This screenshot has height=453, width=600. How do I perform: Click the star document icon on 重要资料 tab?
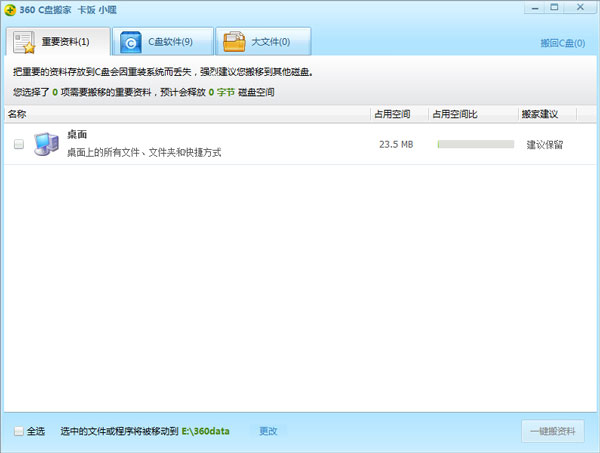[x=26, y=42]
